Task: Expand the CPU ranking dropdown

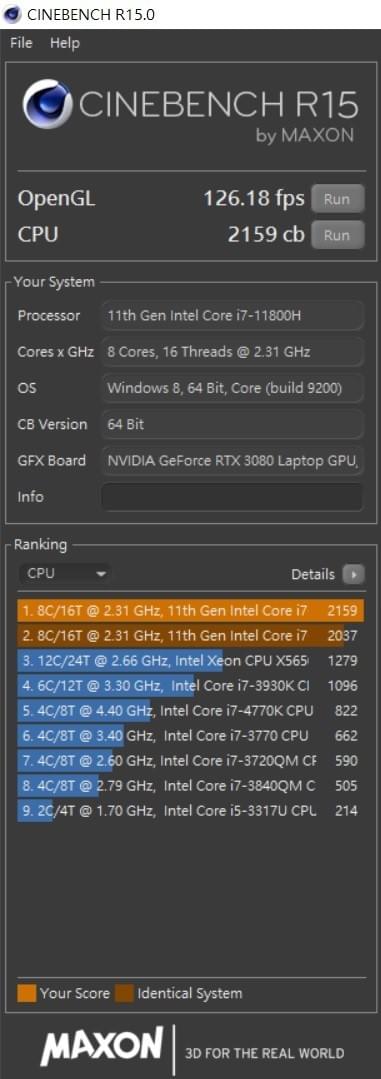Action: click(65, 573)
